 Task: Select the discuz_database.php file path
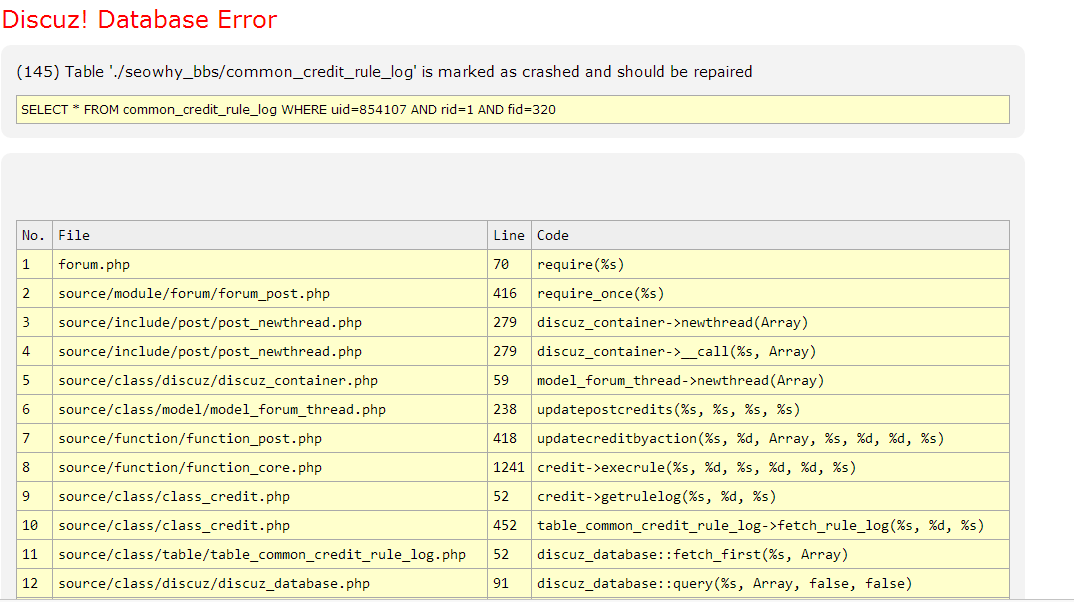214,583
